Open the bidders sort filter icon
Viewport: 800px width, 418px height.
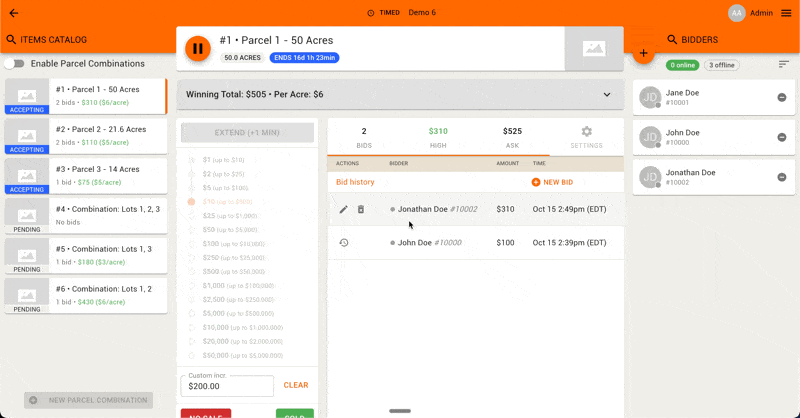(x=784, y=65)
